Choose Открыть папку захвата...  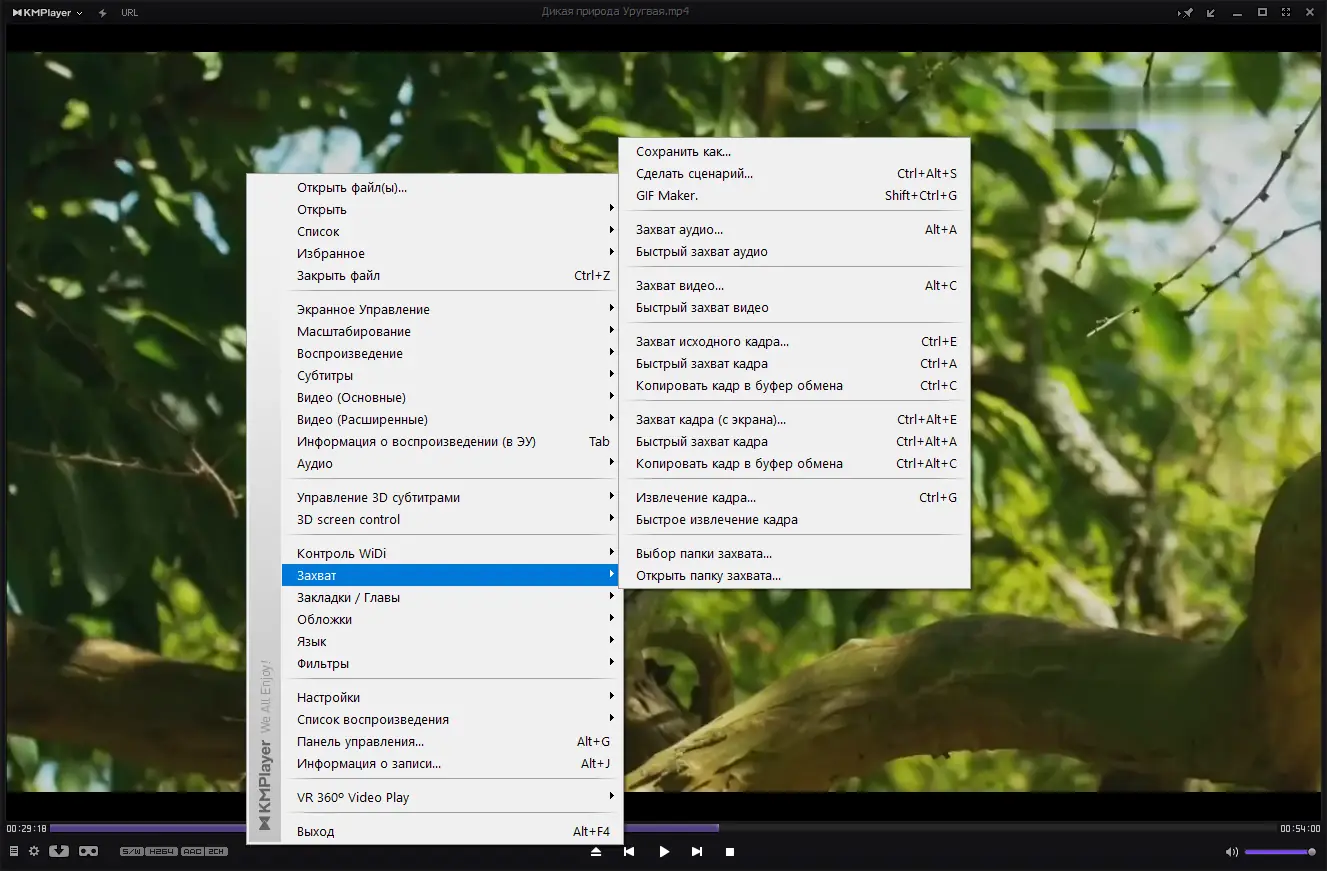click(795, 576)
